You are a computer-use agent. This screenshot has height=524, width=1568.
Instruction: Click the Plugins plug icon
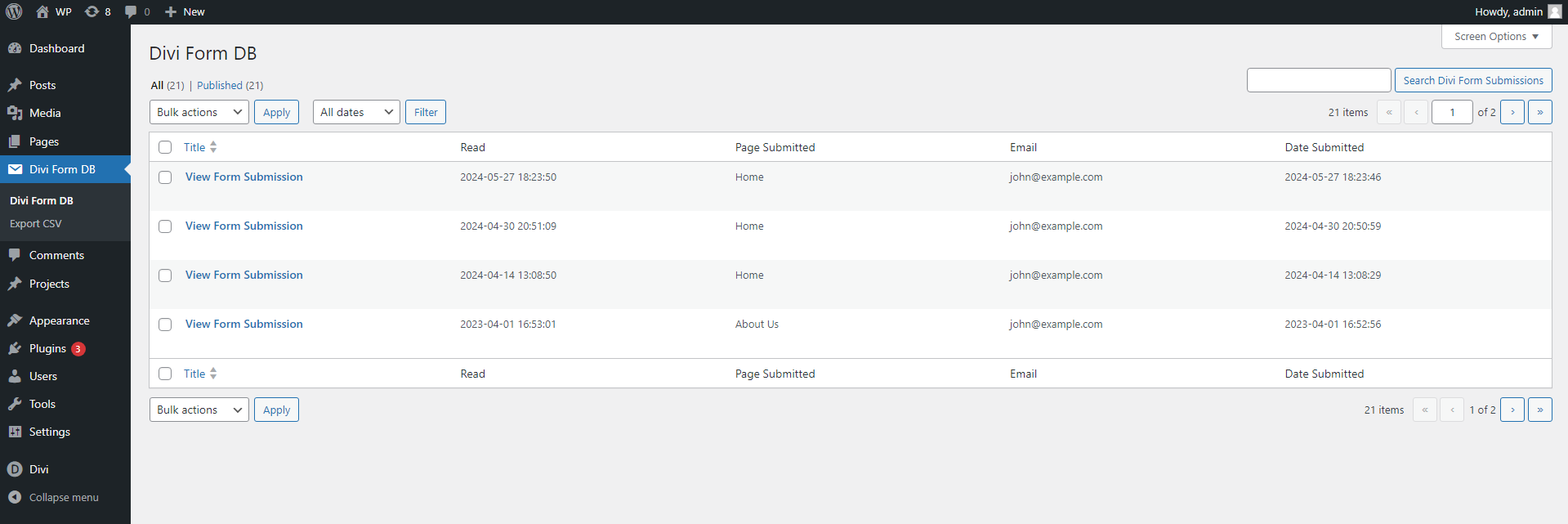(15, 348)
